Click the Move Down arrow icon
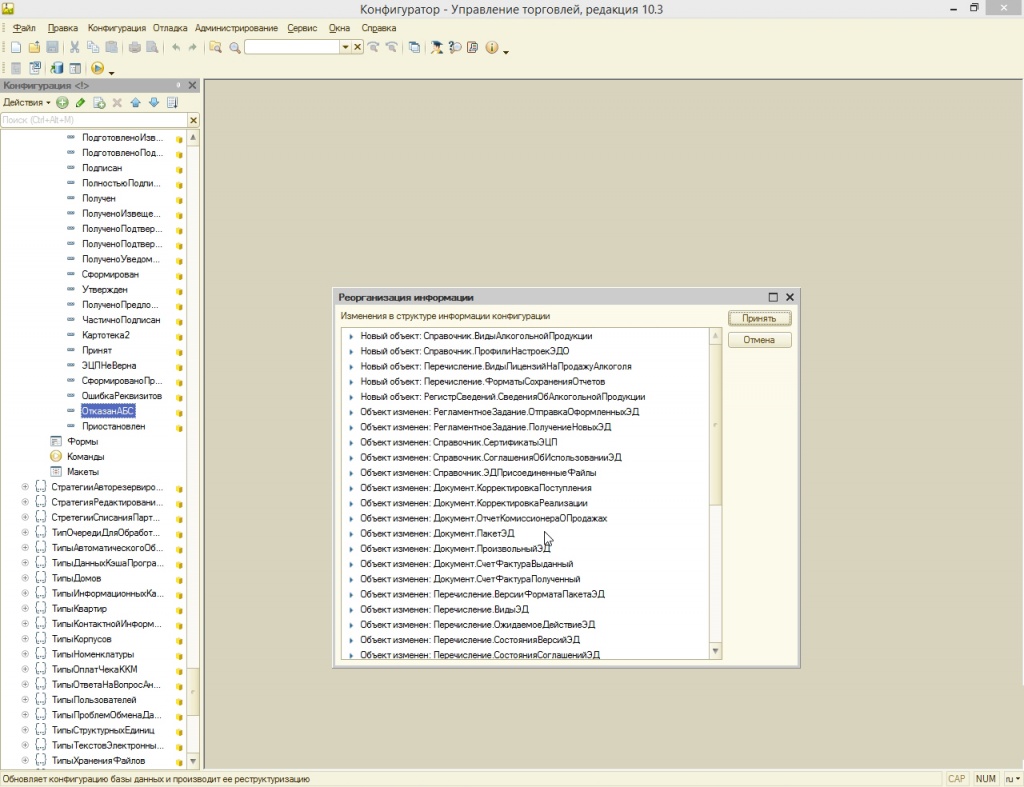The width and height of the screenshot is (1024, 787). point(153,103)
